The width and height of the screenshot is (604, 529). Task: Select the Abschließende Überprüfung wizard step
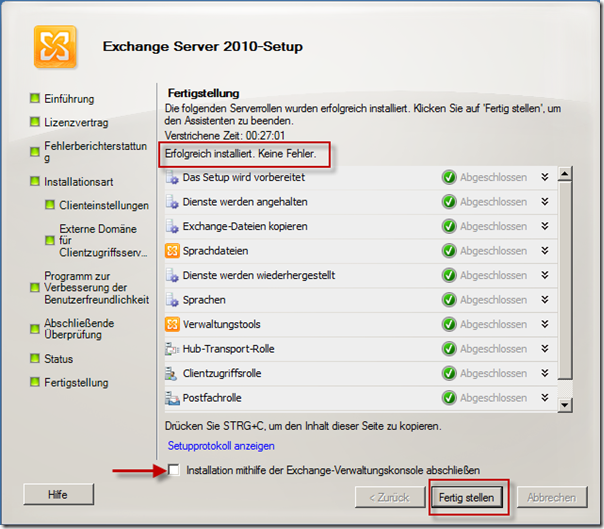[79, 329]
